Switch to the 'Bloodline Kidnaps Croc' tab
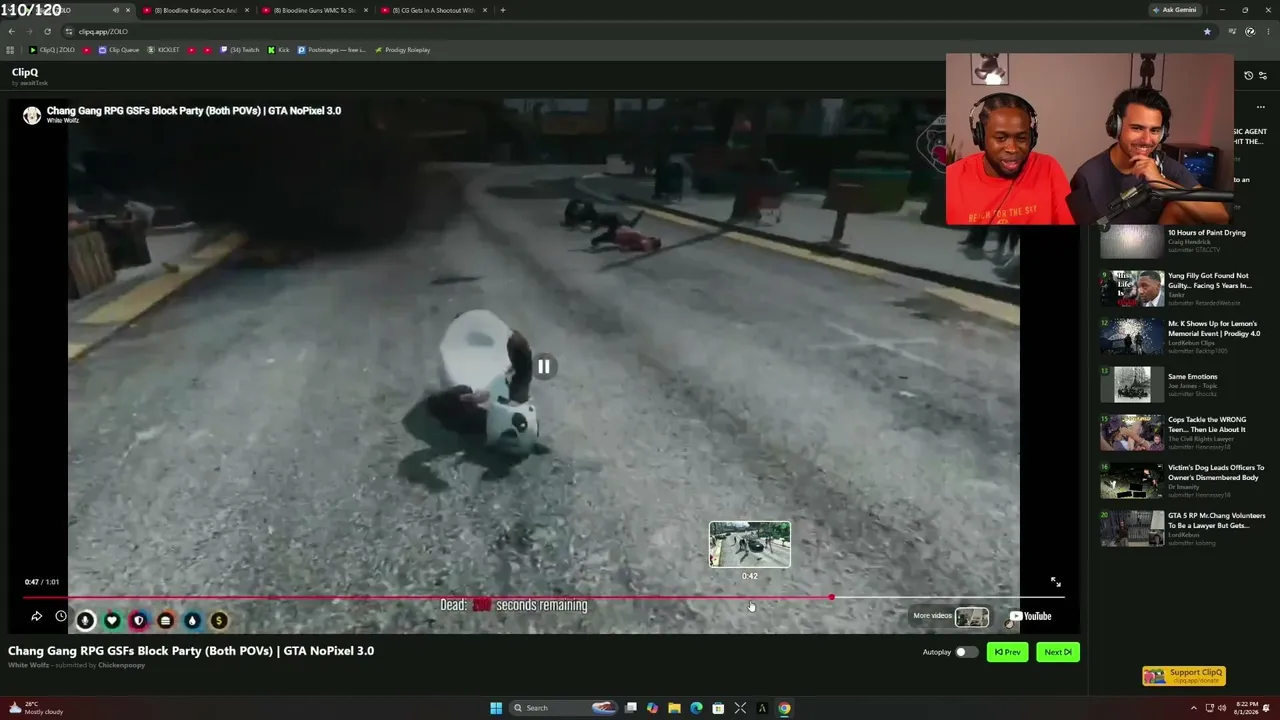Screen dimensions: 1280x720 point(195,10)
